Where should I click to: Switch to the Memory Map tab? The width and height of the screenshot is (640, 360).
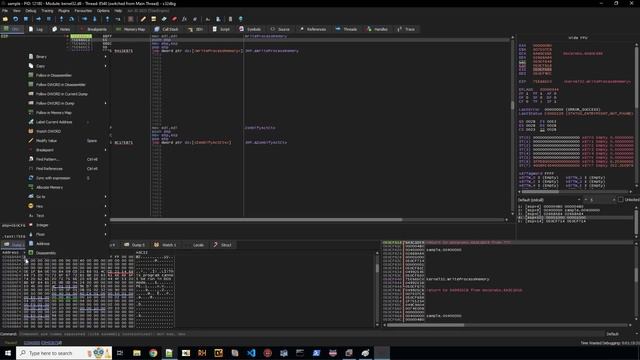click(x=130, y=29)
